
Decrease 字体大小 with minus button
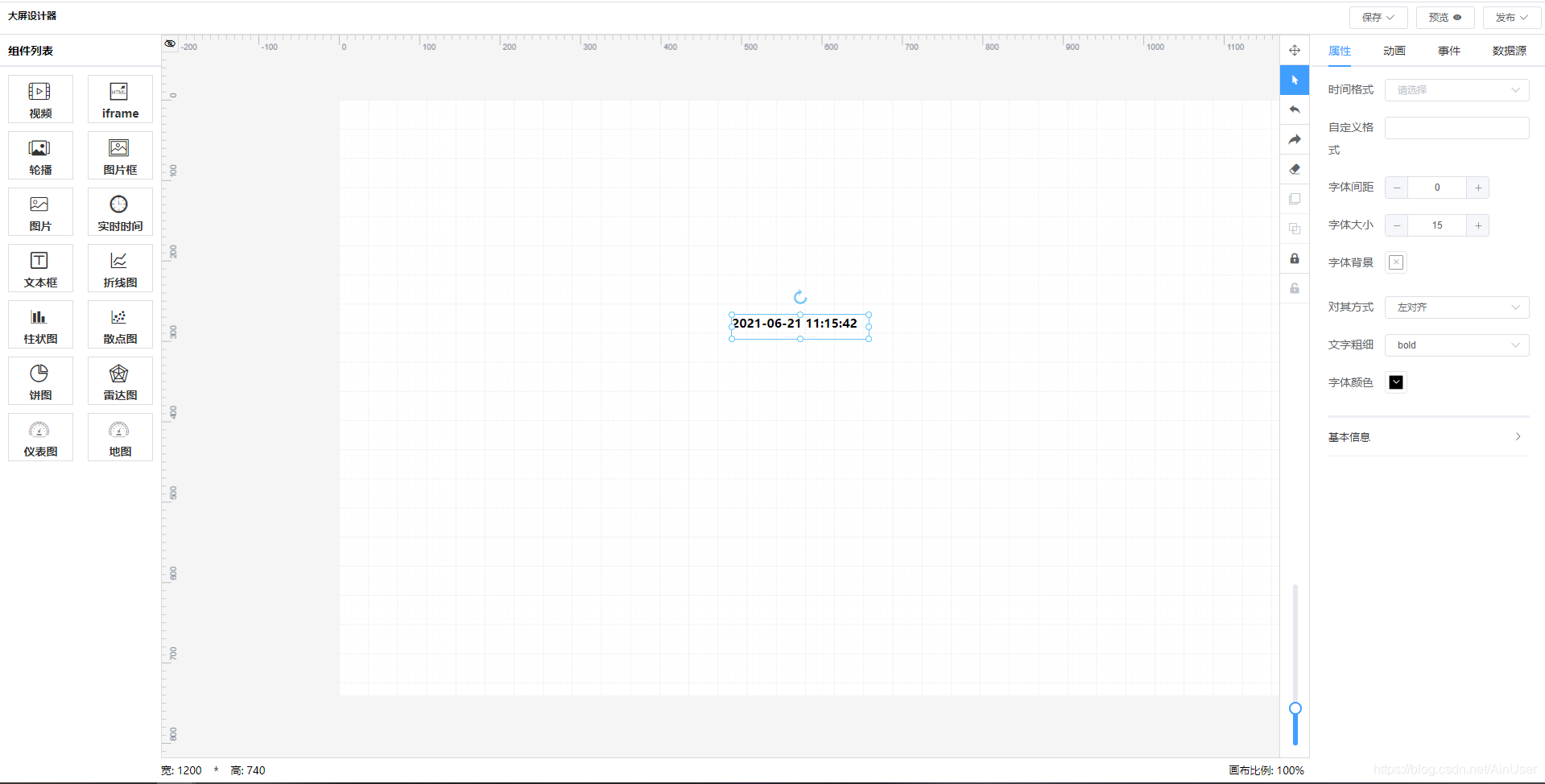click(1397, 225)
